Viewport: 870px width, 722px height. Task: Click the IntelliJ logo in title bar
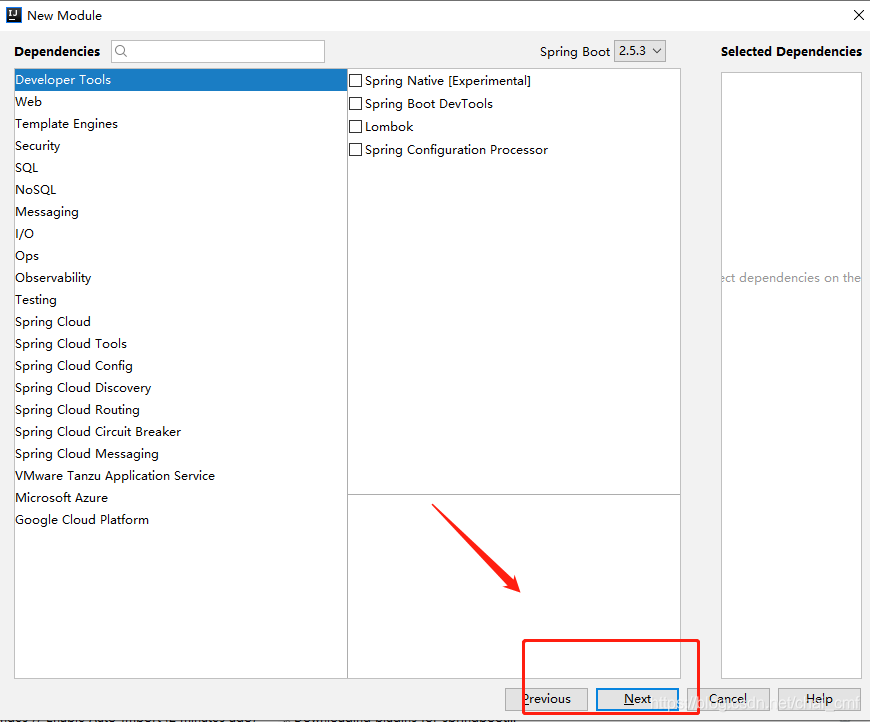tap(14, 15)
